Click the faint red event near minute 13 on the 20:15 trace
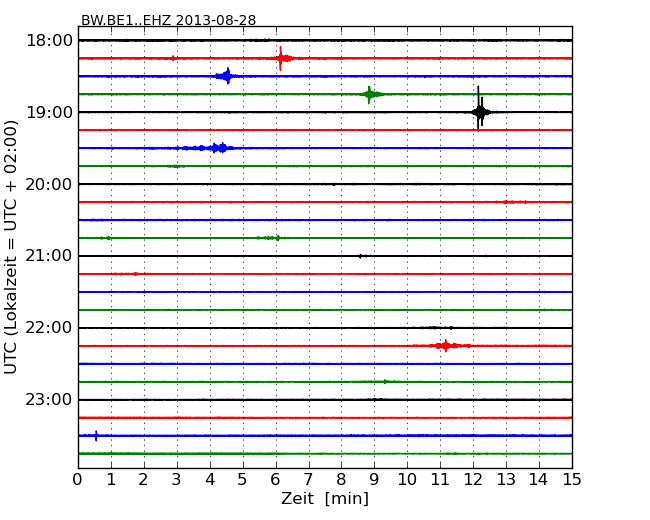Image resolution: width=650 pixels, height=520 pixels. pos(511,202)
